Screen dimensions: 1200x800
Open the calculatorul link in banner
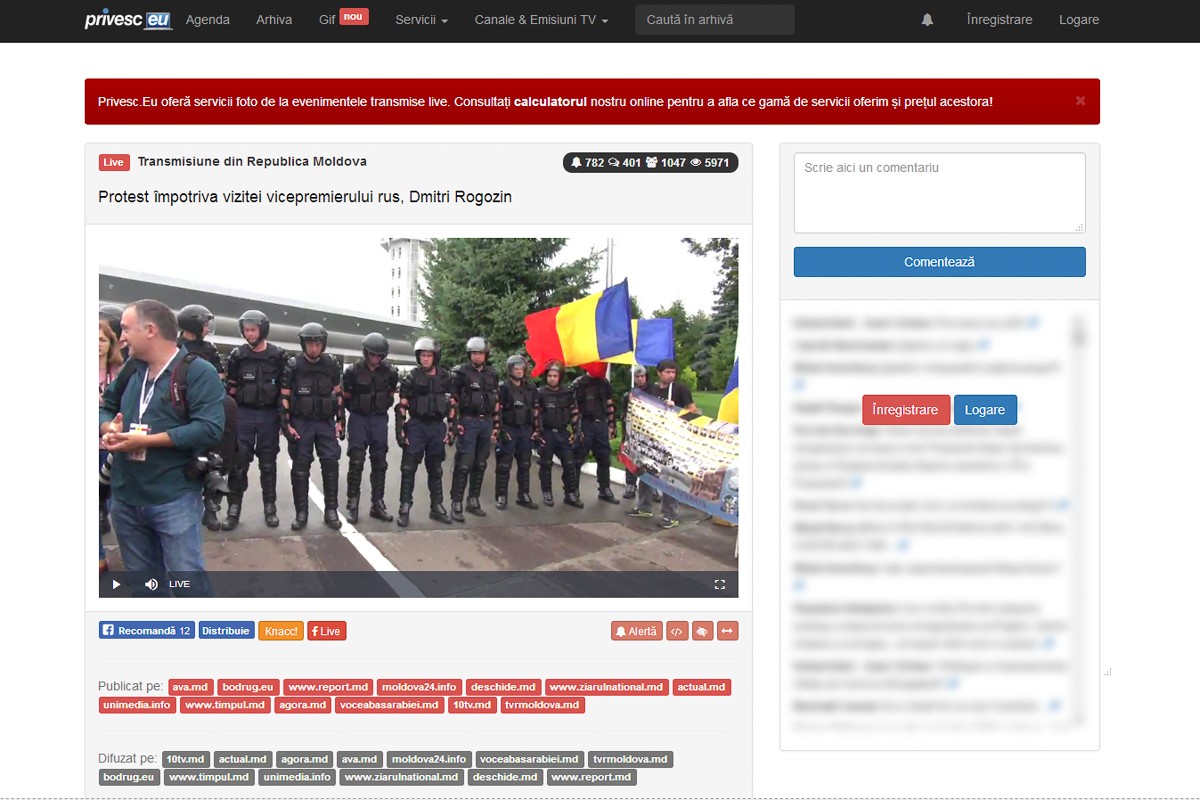tap(550, 102)
